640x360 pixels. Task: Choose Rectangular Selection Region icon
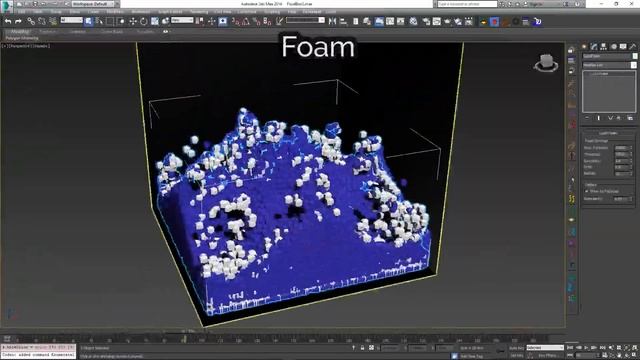(x=110, y=21)
